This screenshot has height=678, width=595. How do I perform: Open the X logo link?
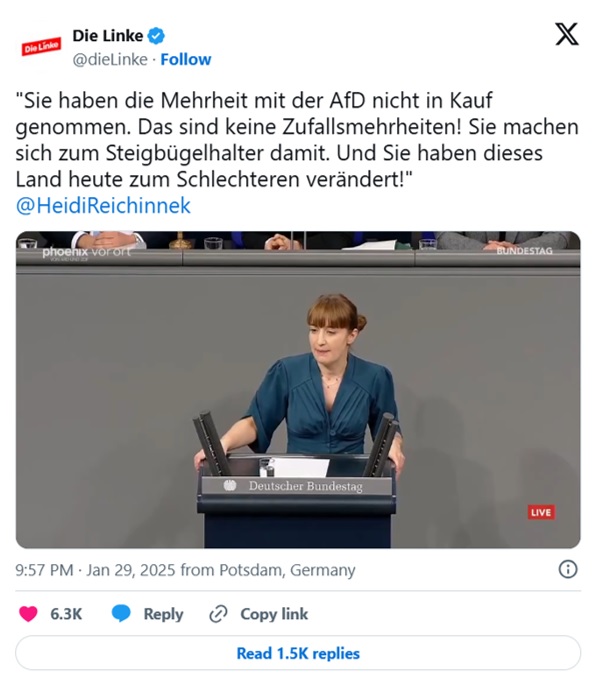566,35
